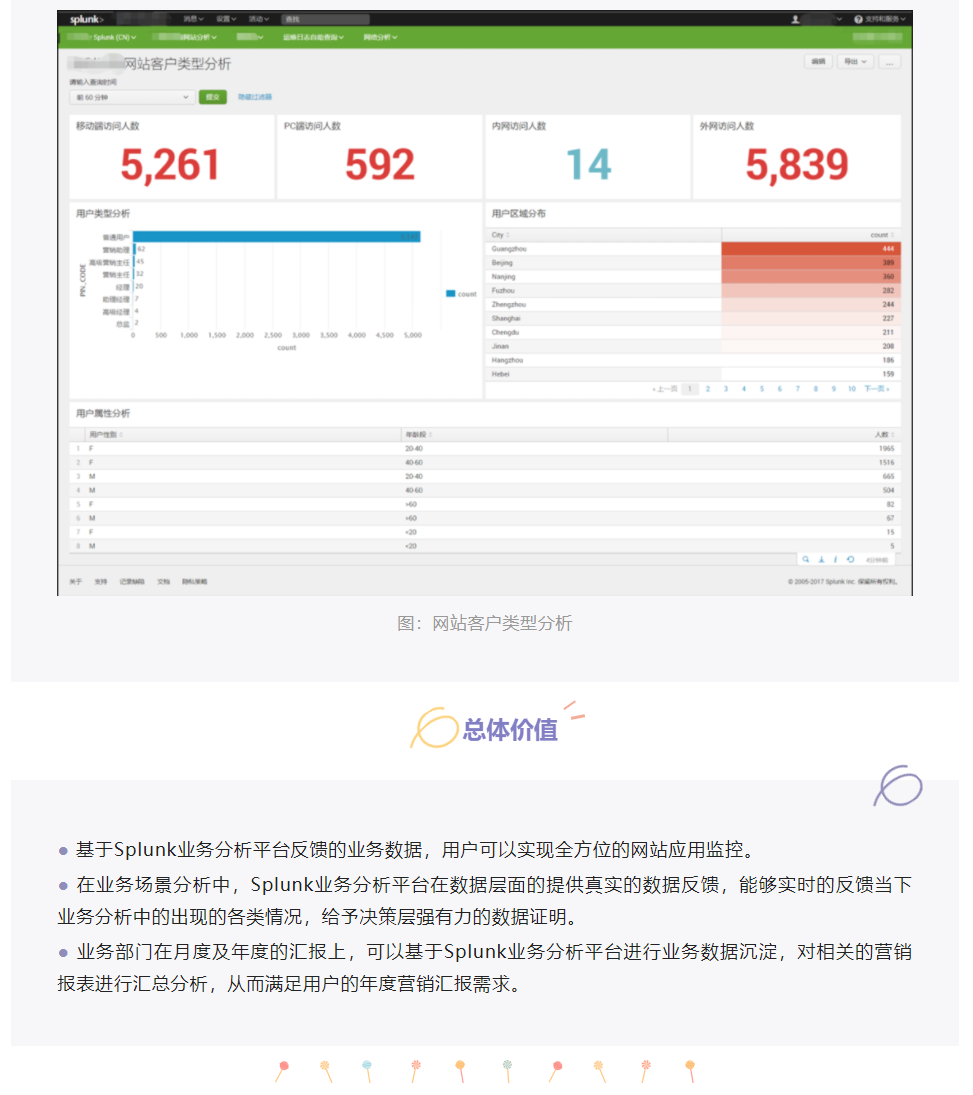Click the 用户性别 column header
Viewport: 973px width, 1095px height.
(x=105, y=434)
